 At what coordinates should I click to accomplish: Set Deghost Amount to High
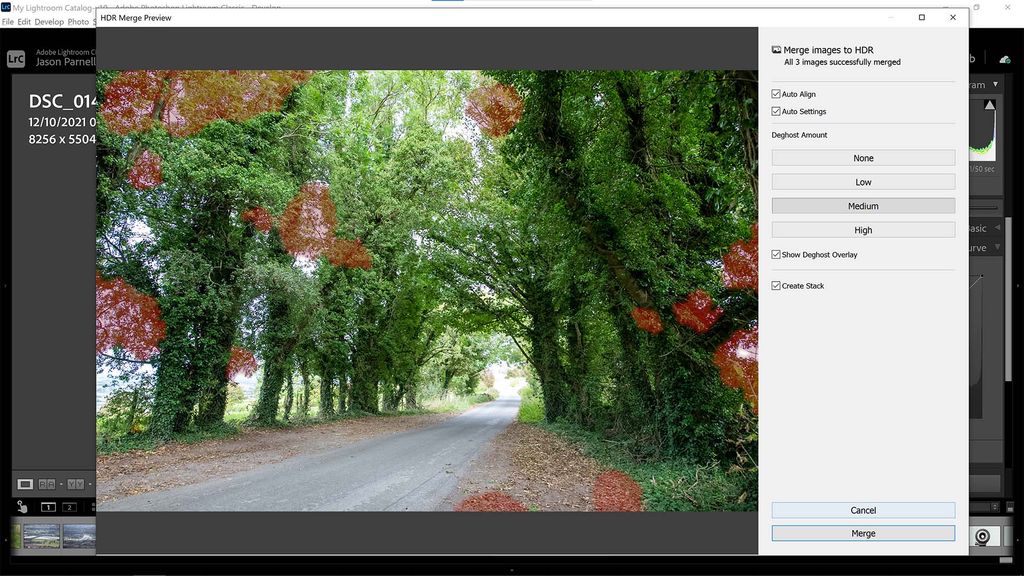click(862, 229)
